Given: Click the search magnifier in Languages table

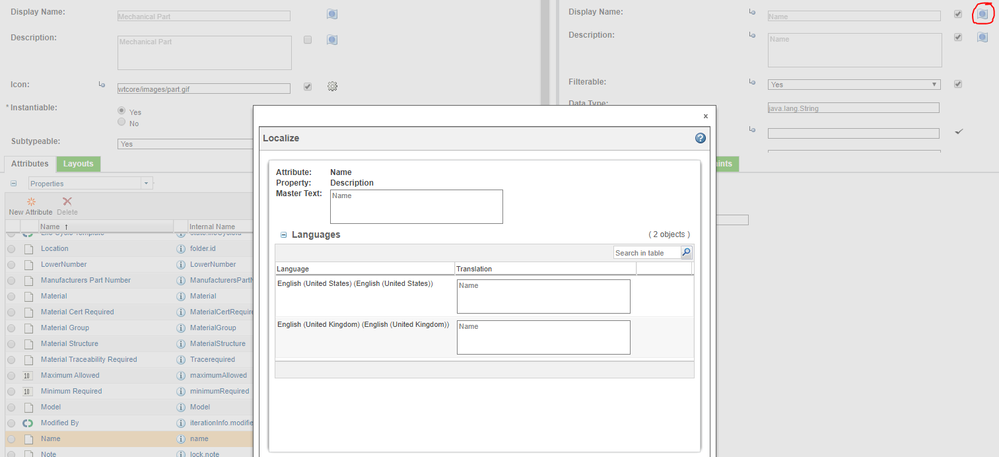Looking at the screenshot, I should 686,253.
